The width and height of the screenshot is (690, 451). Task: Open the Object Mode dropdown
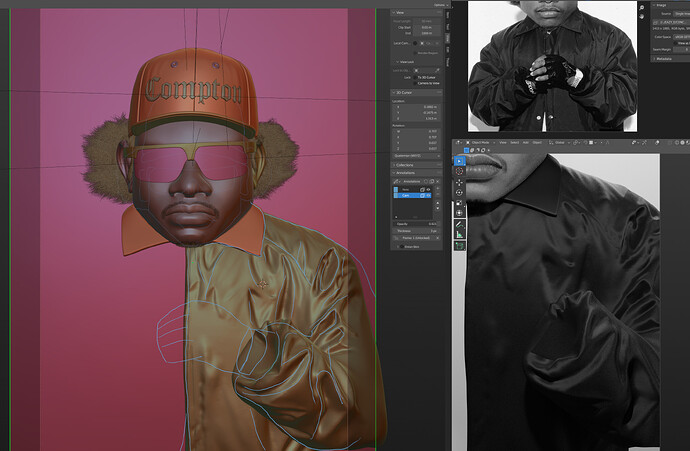[x=480, y=143]
